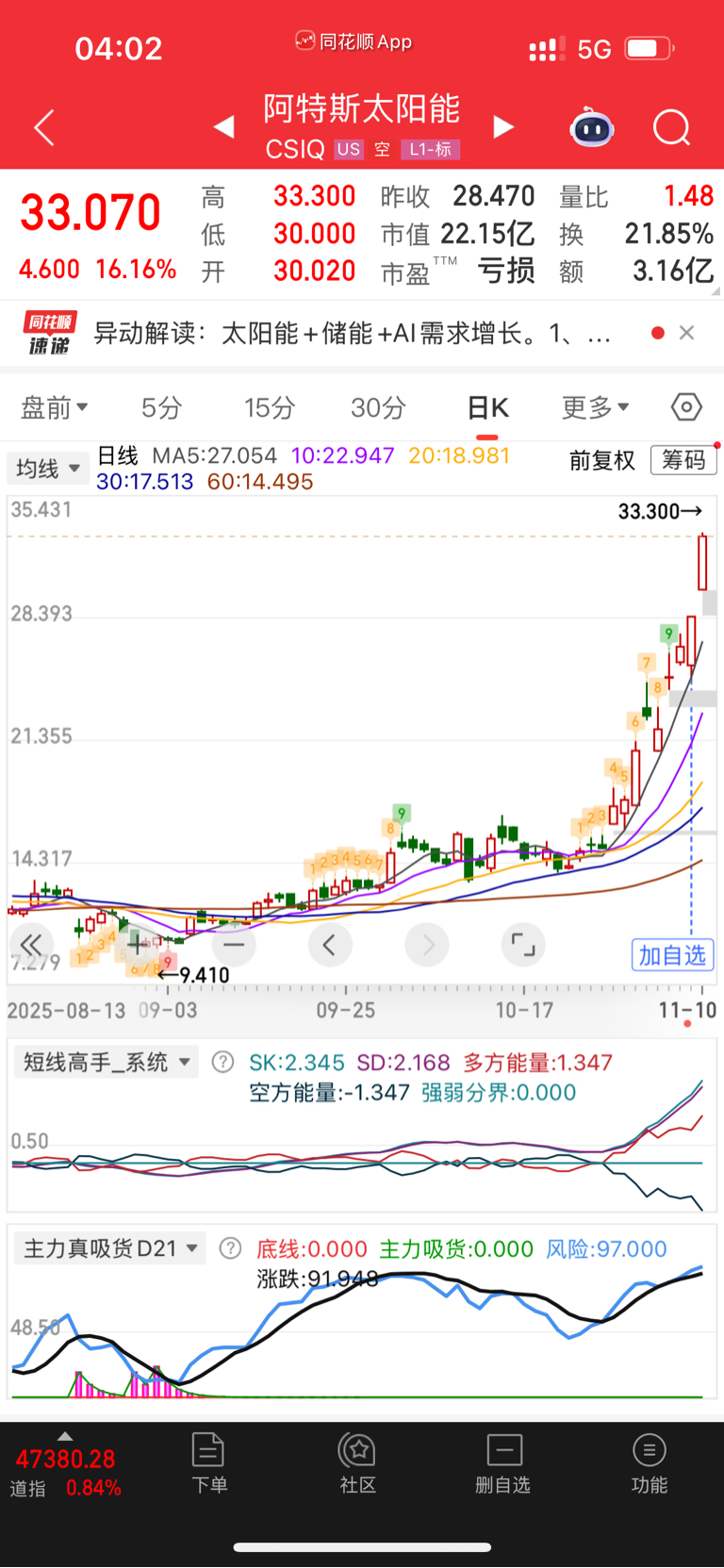Viewport: 724px width, 1568px height.
Task: Read the 异动解读 news headline
Action: point(353,333)
